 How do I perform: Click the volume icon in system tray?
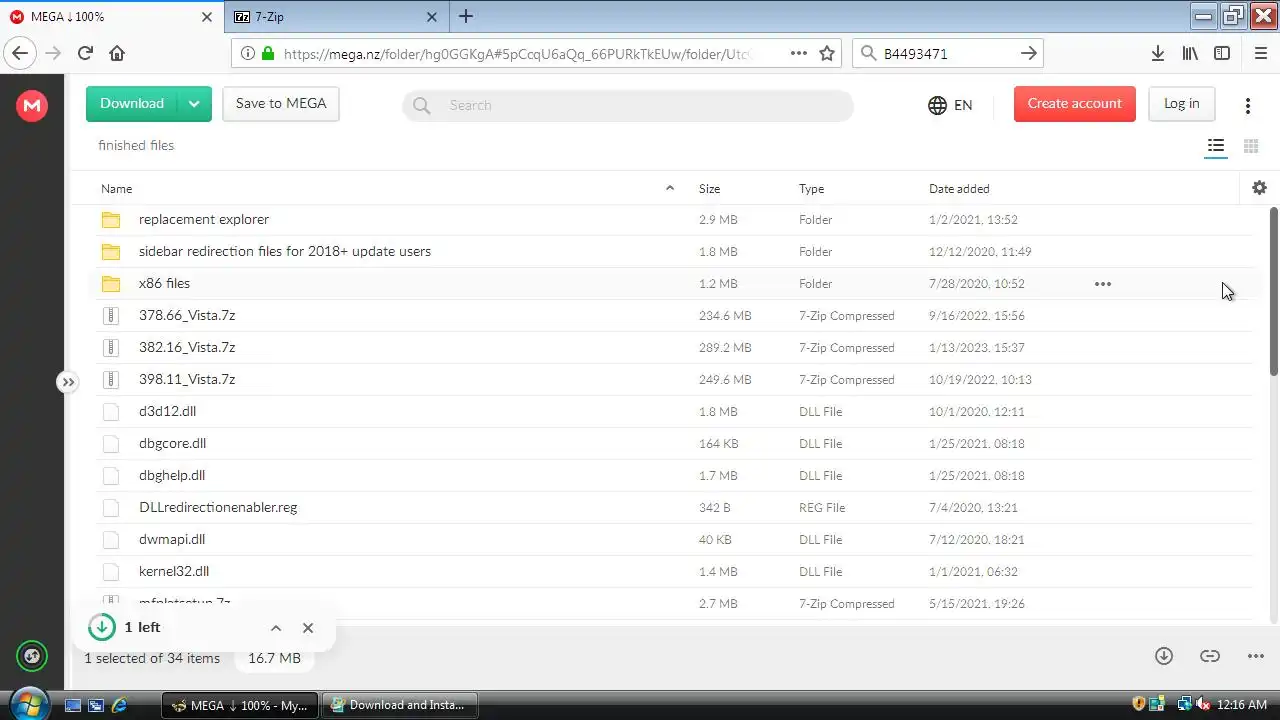[x=1203, y=705]
